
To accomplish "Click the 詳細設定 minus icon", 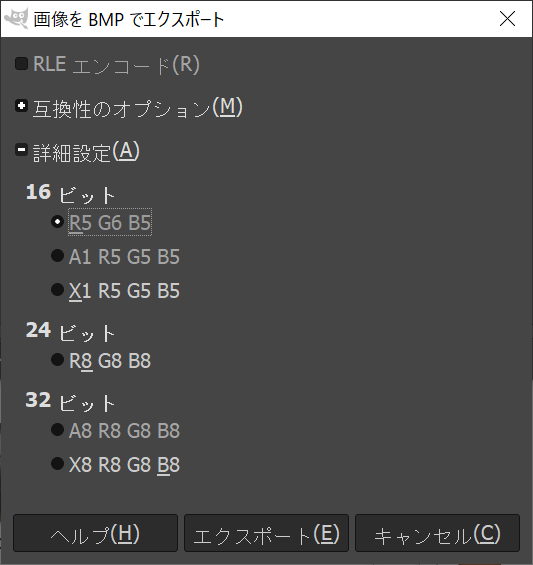I will pyautogui.click(x=21, y=150).
